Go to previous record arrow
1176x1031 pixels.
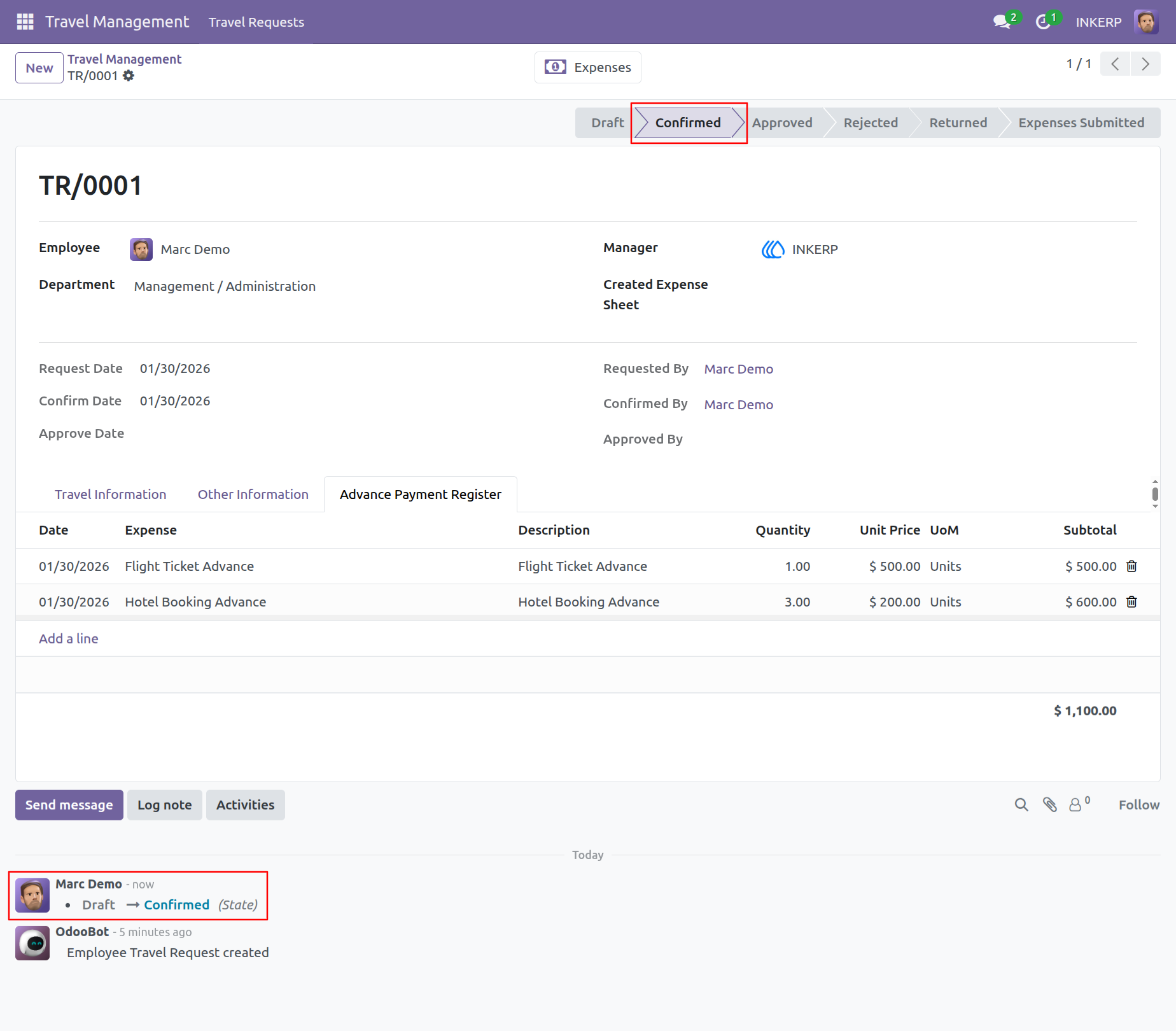pos(1115,64)
